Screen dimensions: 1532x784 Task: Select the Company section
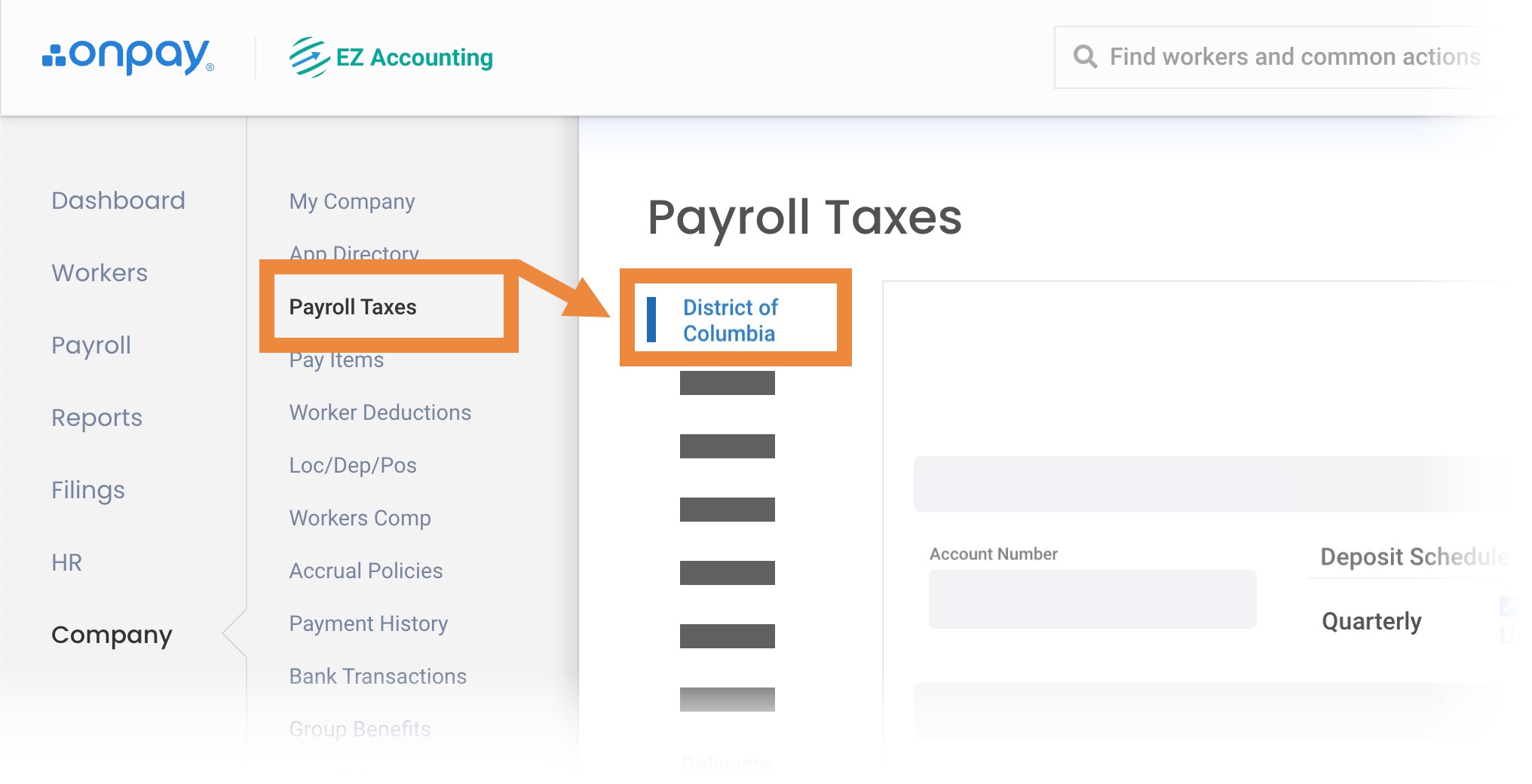click(112, 635)
